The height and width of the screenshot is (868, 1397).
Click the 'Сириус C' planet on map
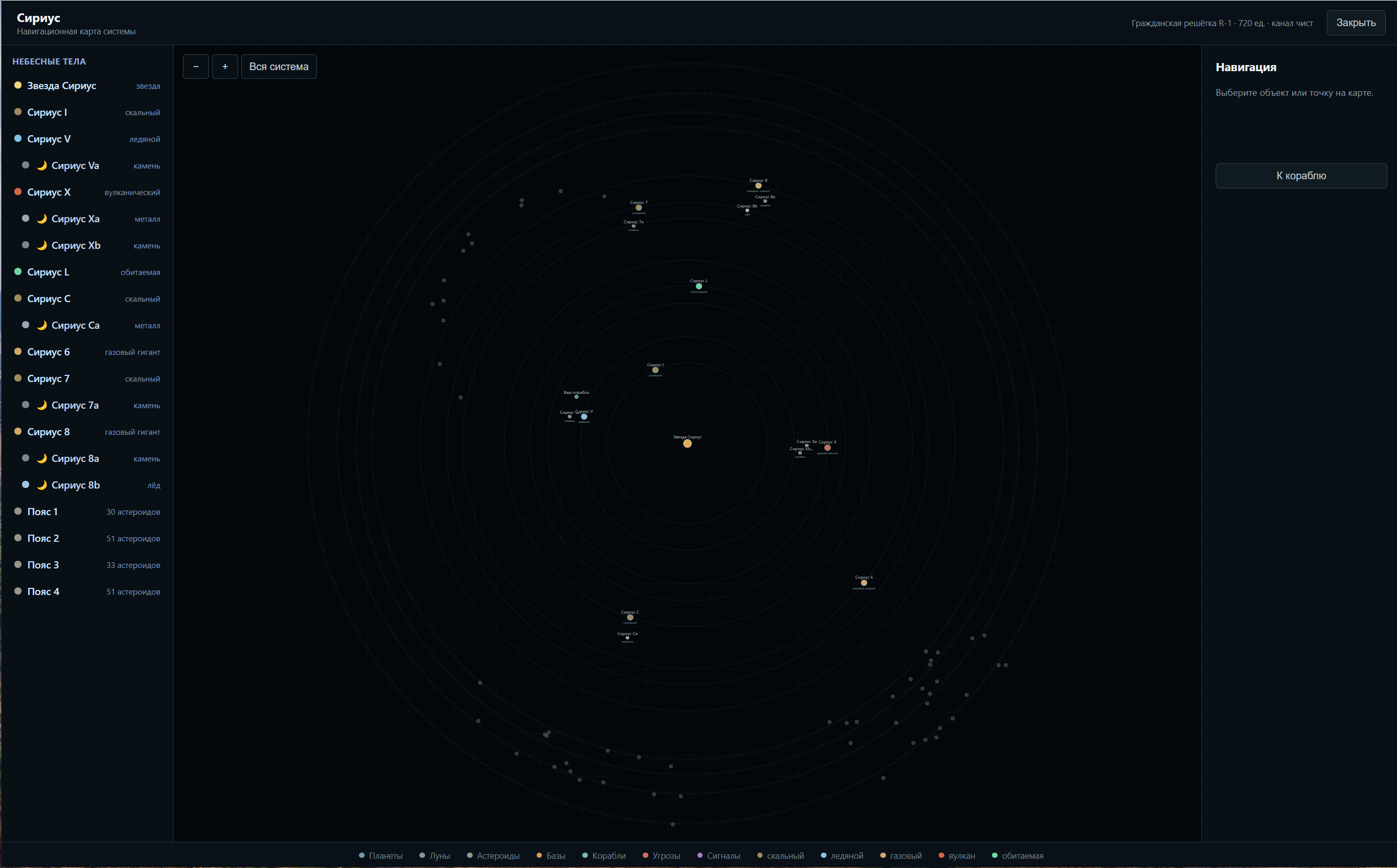[630, 617]
